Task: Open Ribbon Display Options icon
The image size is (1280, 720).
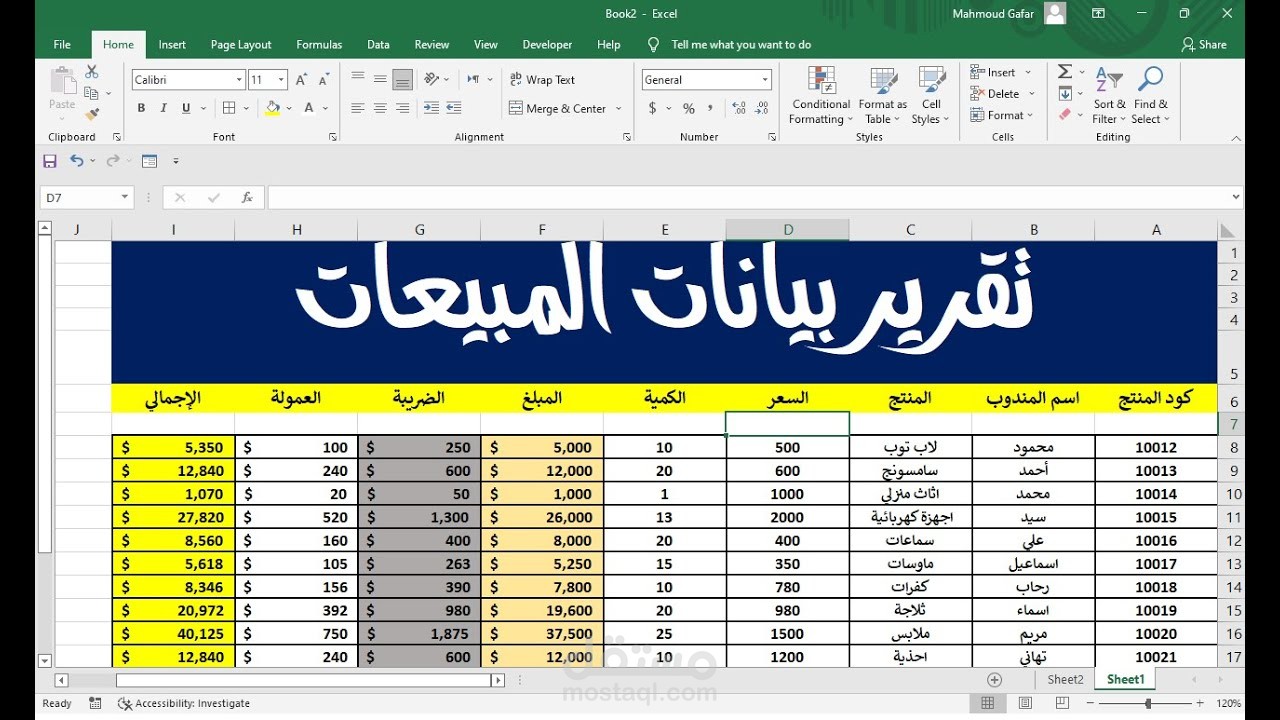Action: click(x=1098, y=14)
